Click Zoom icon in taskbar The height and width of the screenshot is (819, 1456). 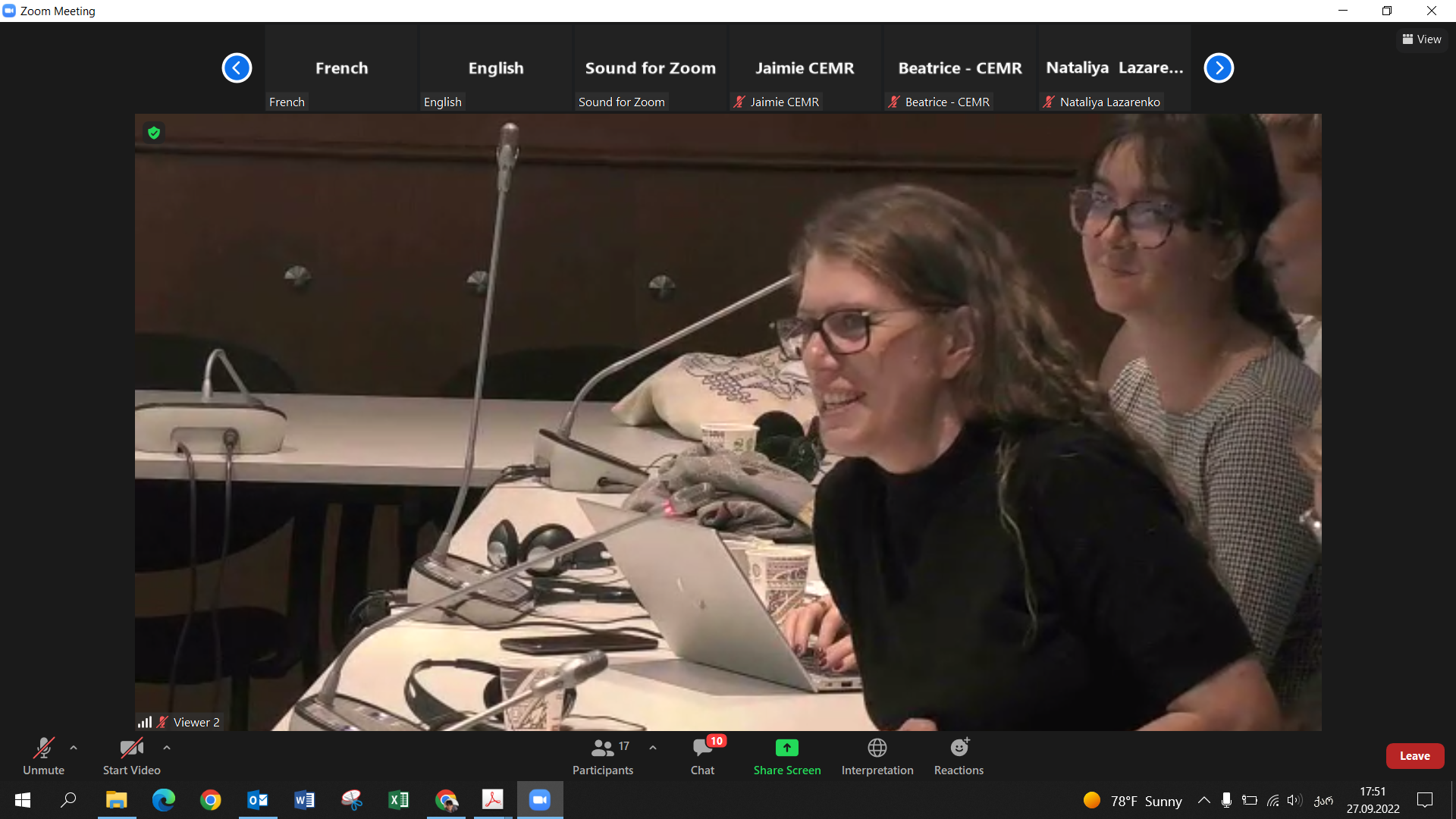[x=540, y=800]
